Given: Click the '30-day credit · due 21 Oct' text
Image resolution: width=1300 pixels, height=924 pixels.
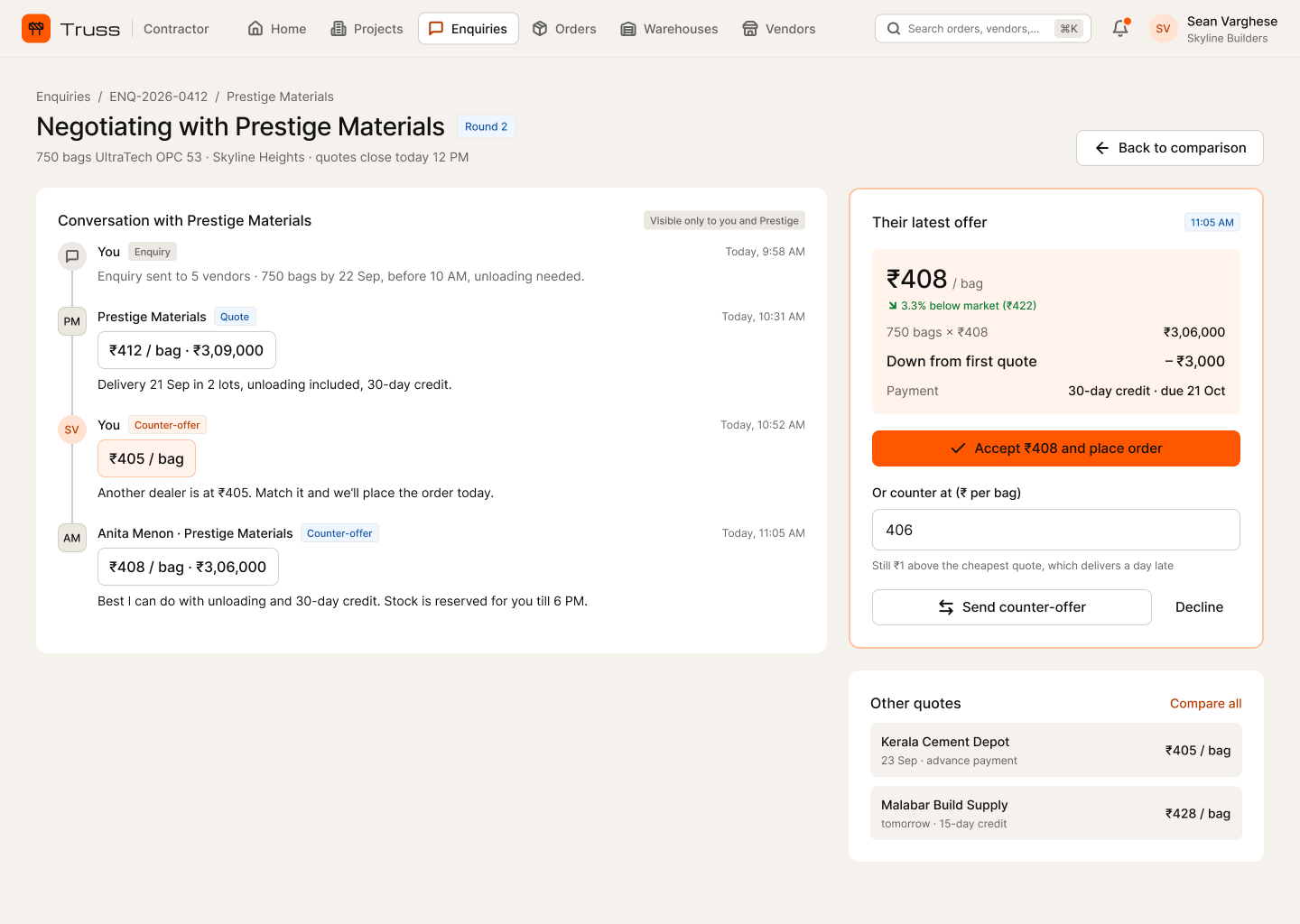Looking at the screenshot, I should coord(1147,391).
